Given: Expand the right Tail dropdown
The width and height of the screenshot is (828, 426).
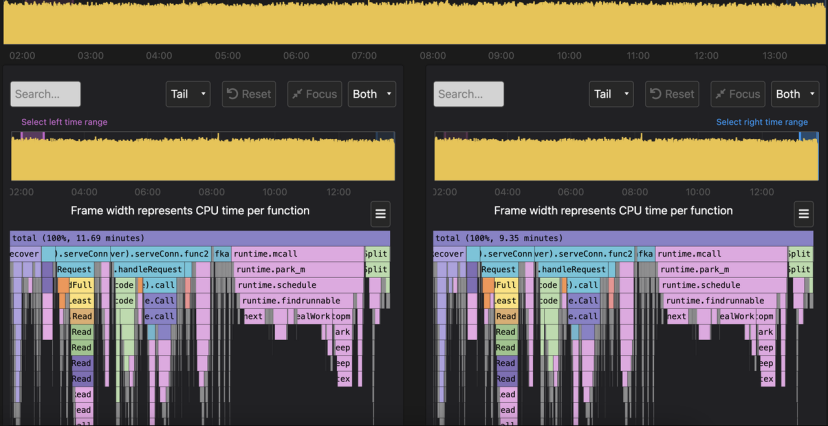Looking at the screenshot, I should coord(611,94).
